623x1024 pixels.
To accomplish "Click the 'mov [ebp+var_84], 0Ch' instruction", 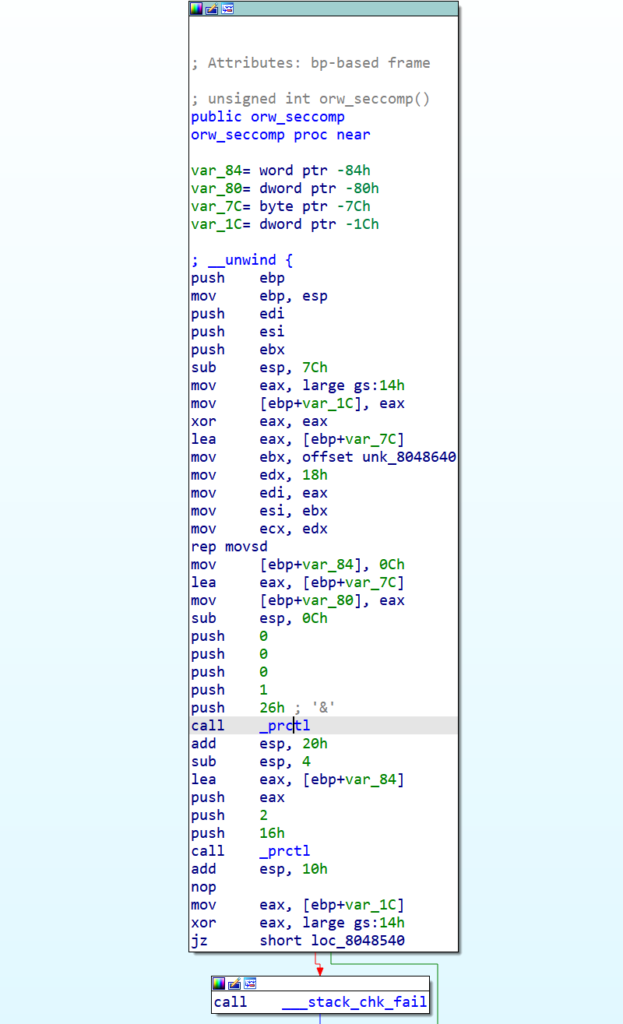I will [x=298, y=564].
